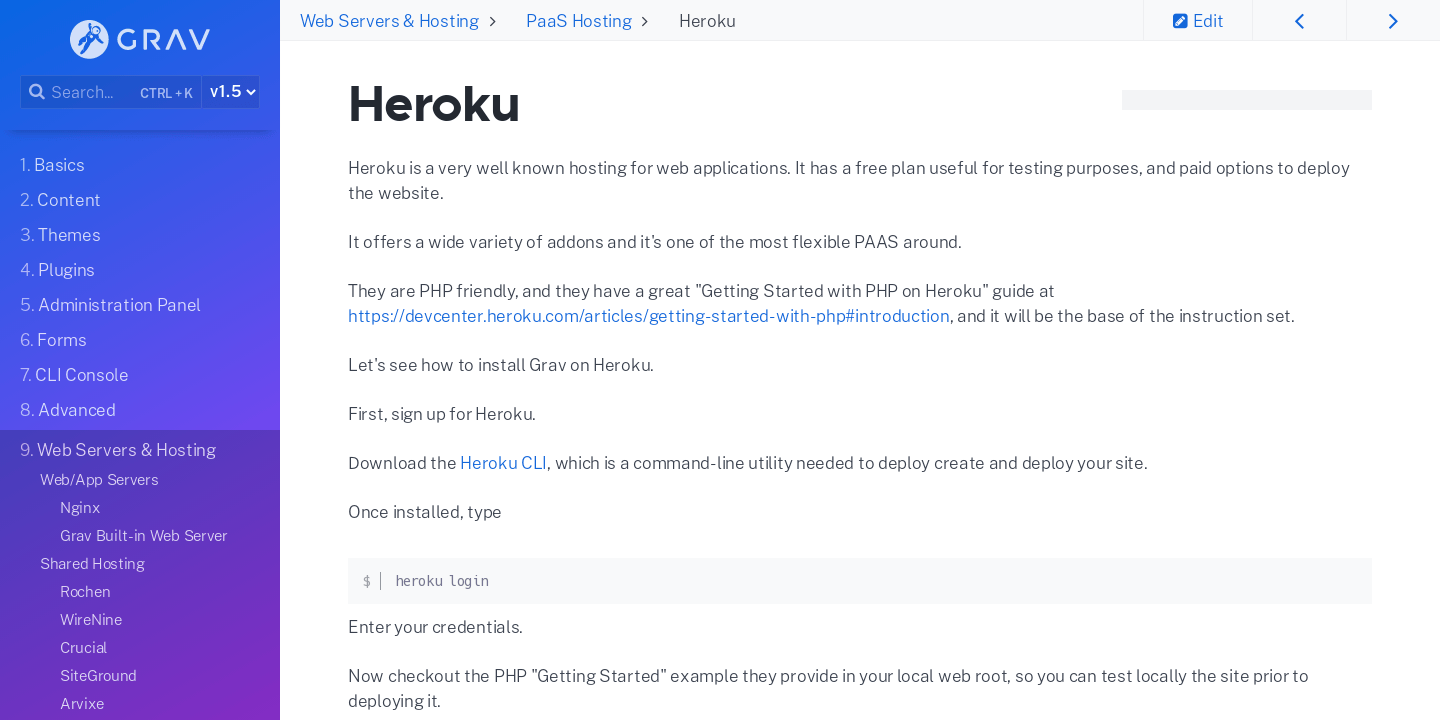Select the WireNine sidebar entry
1440x720 pixels.
91,619
